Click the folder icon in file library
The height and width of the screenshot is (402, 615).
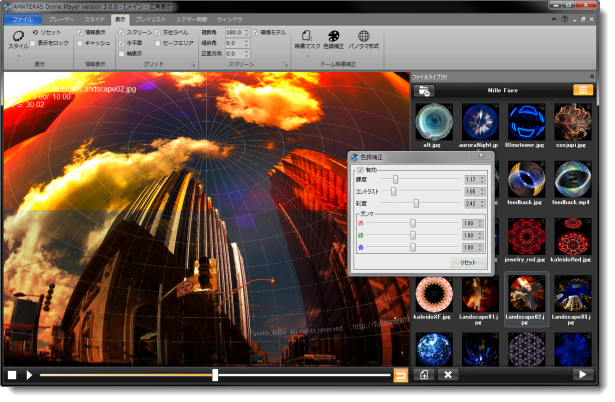(x=423, y=90)
